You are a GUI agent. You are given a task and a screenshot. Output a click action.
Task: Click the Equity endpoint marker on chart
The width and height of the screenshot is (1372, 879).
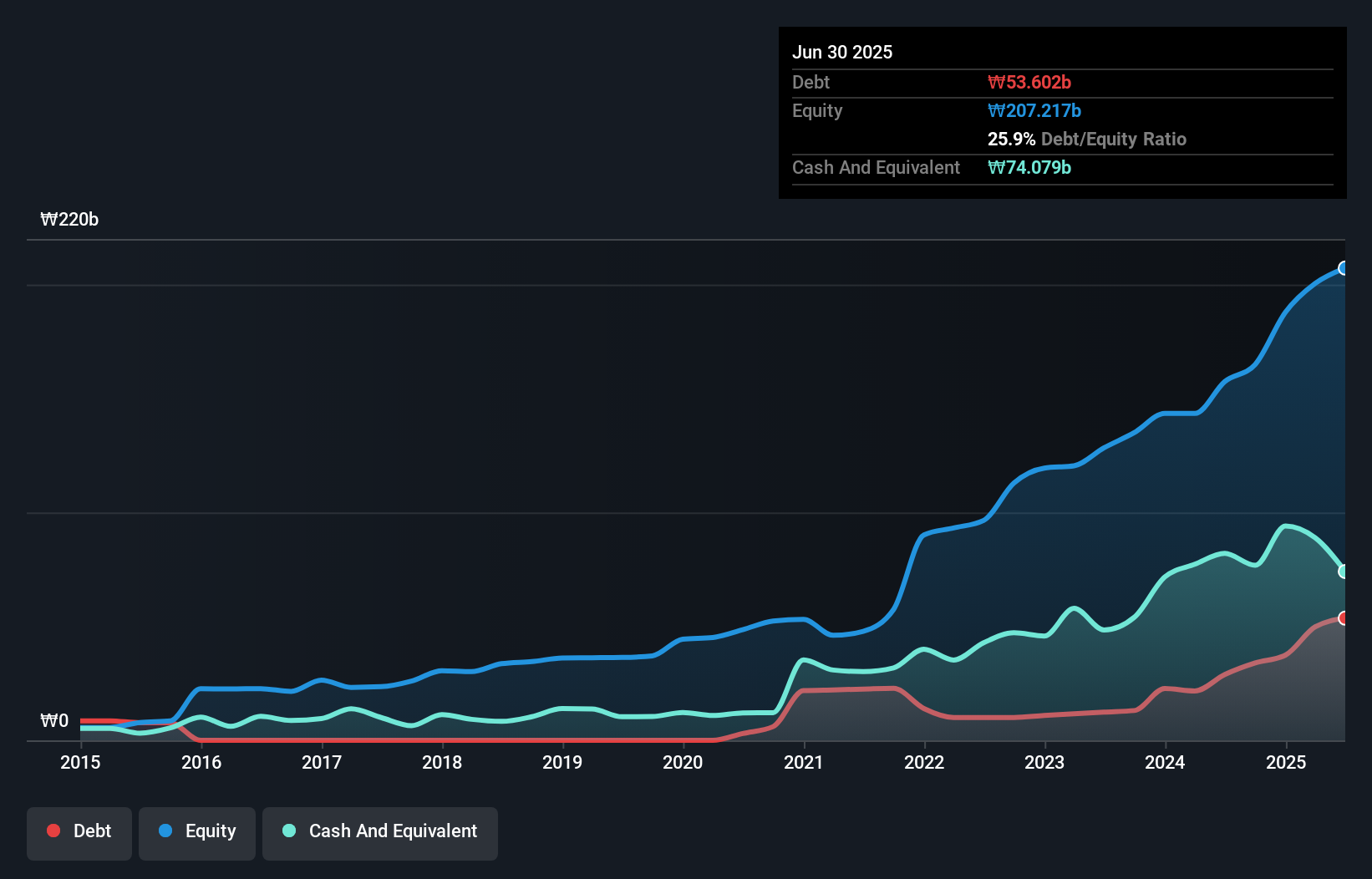point(1344,268)
